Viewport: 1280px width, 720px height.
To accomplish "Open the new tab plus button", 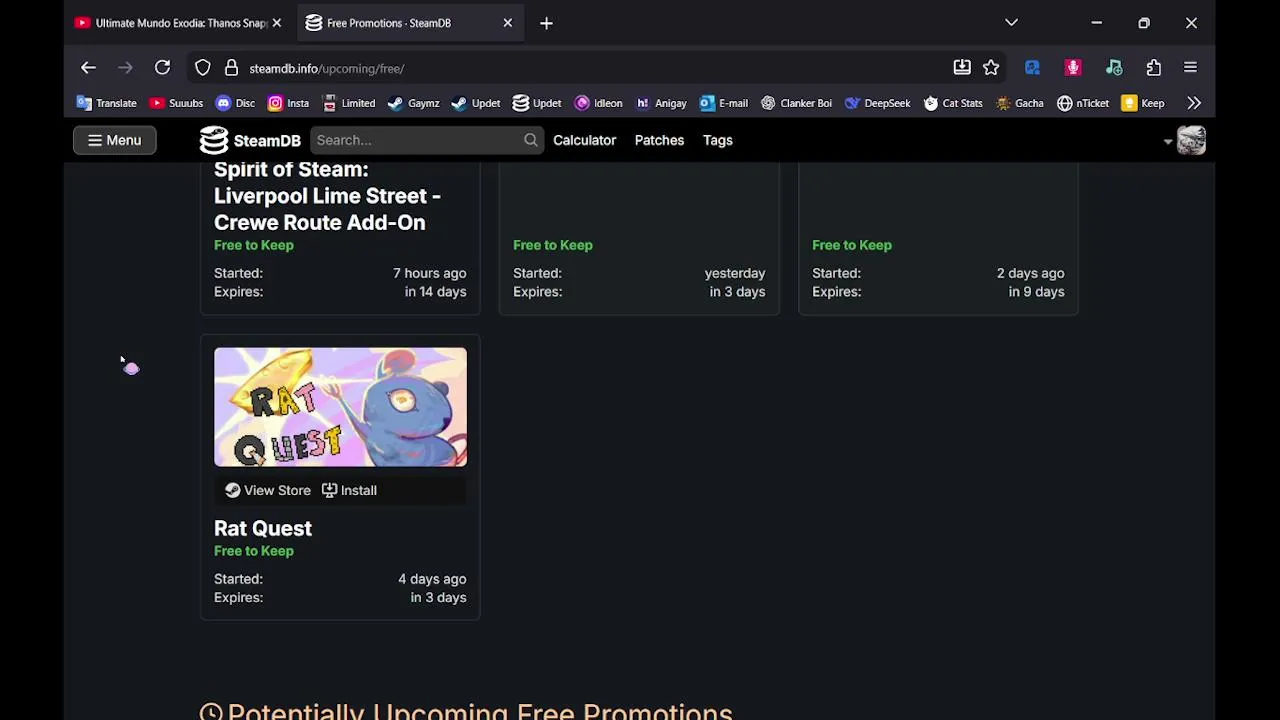I will tap(546, 23).
